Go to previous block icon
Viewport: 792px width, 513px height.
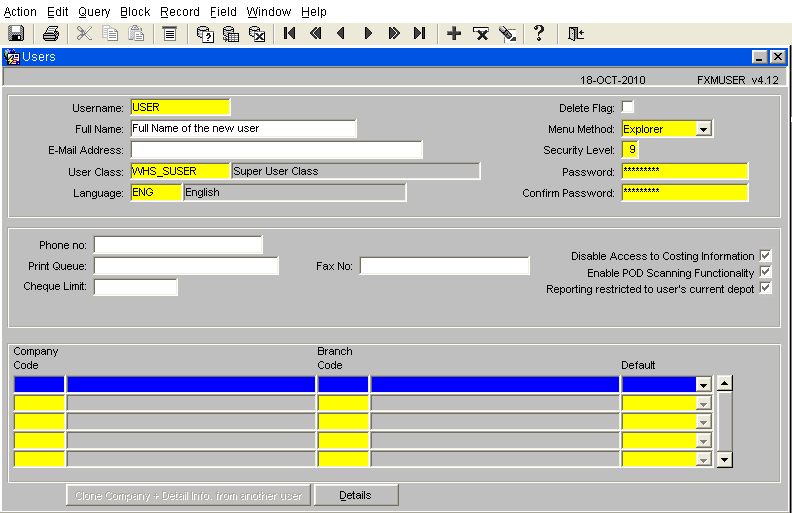click(x=316, y=33)
